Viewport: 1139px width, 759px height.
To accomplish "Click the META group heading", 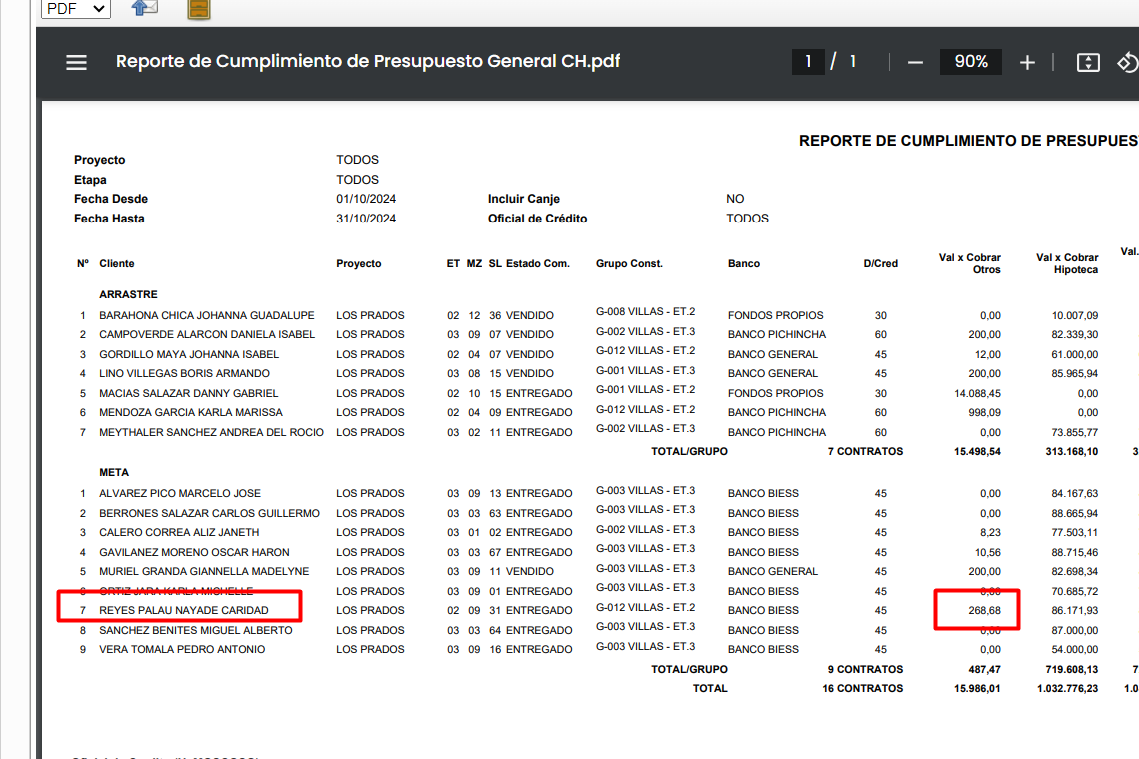I will [x=114, y=472].
